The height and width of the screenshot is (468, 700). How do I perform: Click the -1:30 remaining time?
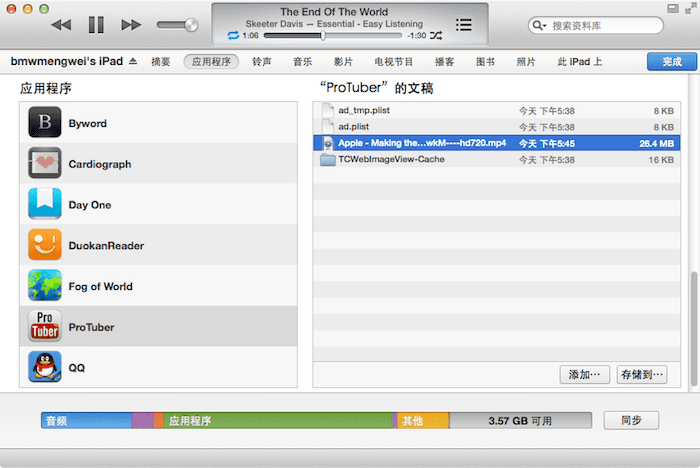pos(417,36)
